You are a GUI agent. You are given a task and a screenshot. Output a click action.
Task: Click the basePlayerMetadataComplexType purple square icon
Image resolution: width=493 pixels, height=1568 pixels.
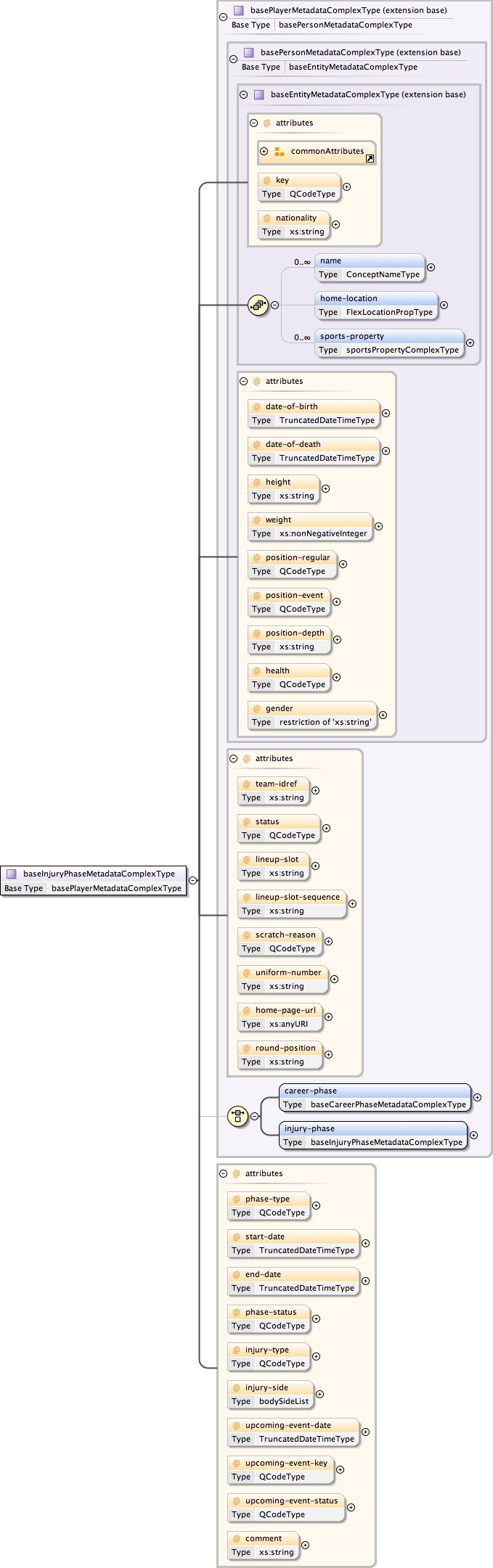coord(239,11)
